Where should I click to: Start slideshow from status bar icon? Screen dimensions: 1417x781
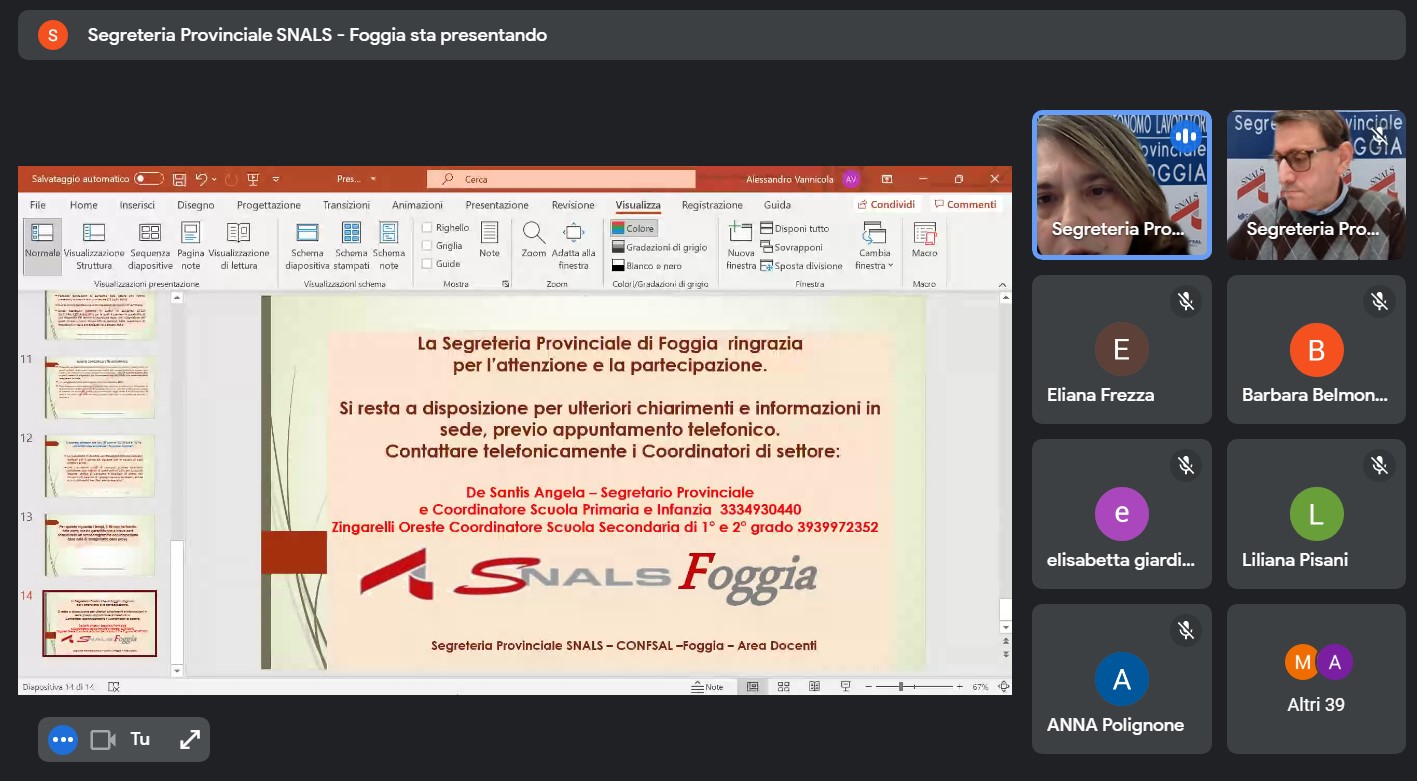(x=846, y=687)
